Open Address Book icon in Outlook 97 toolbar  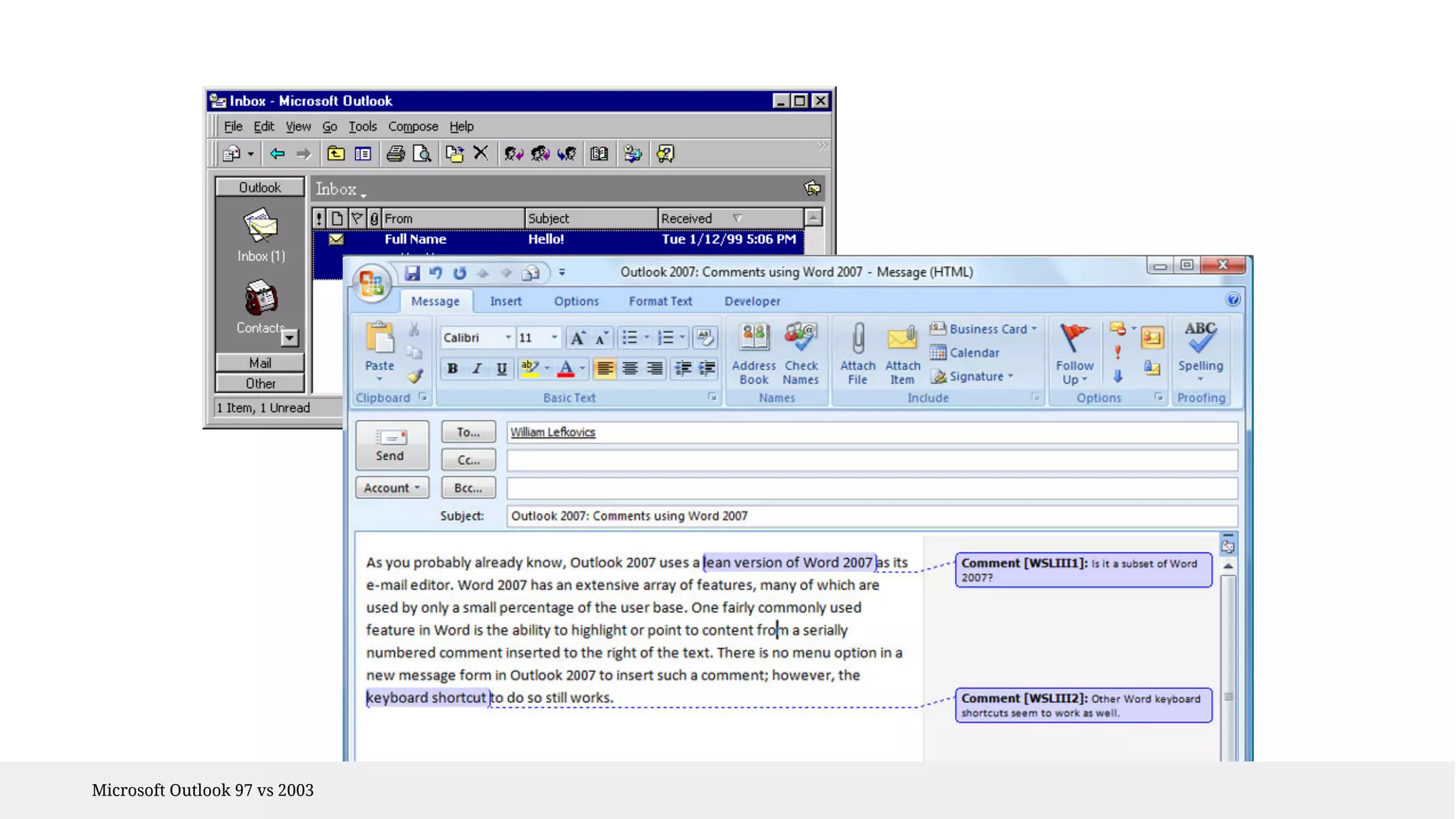pyautogui.click(x=599, y=154)
